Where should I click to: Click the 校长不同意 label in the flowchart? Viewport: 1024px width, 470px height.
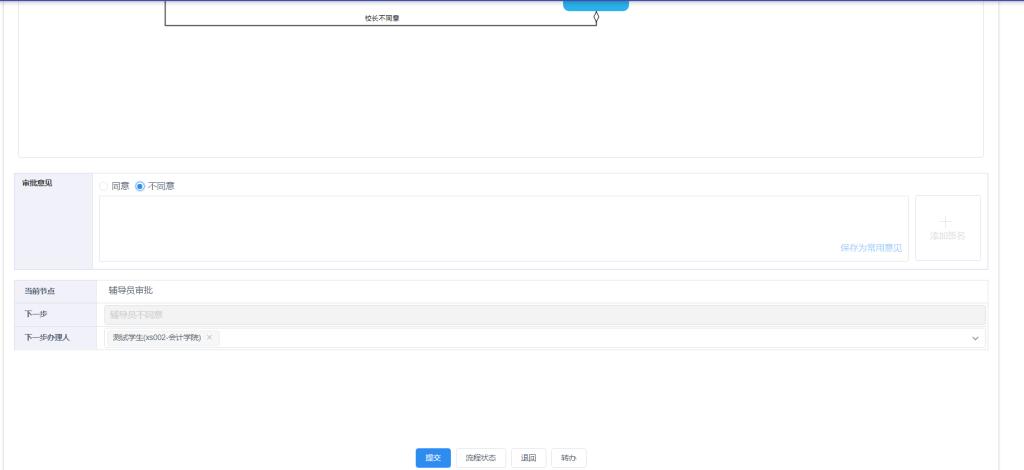(x=382, y=18)
